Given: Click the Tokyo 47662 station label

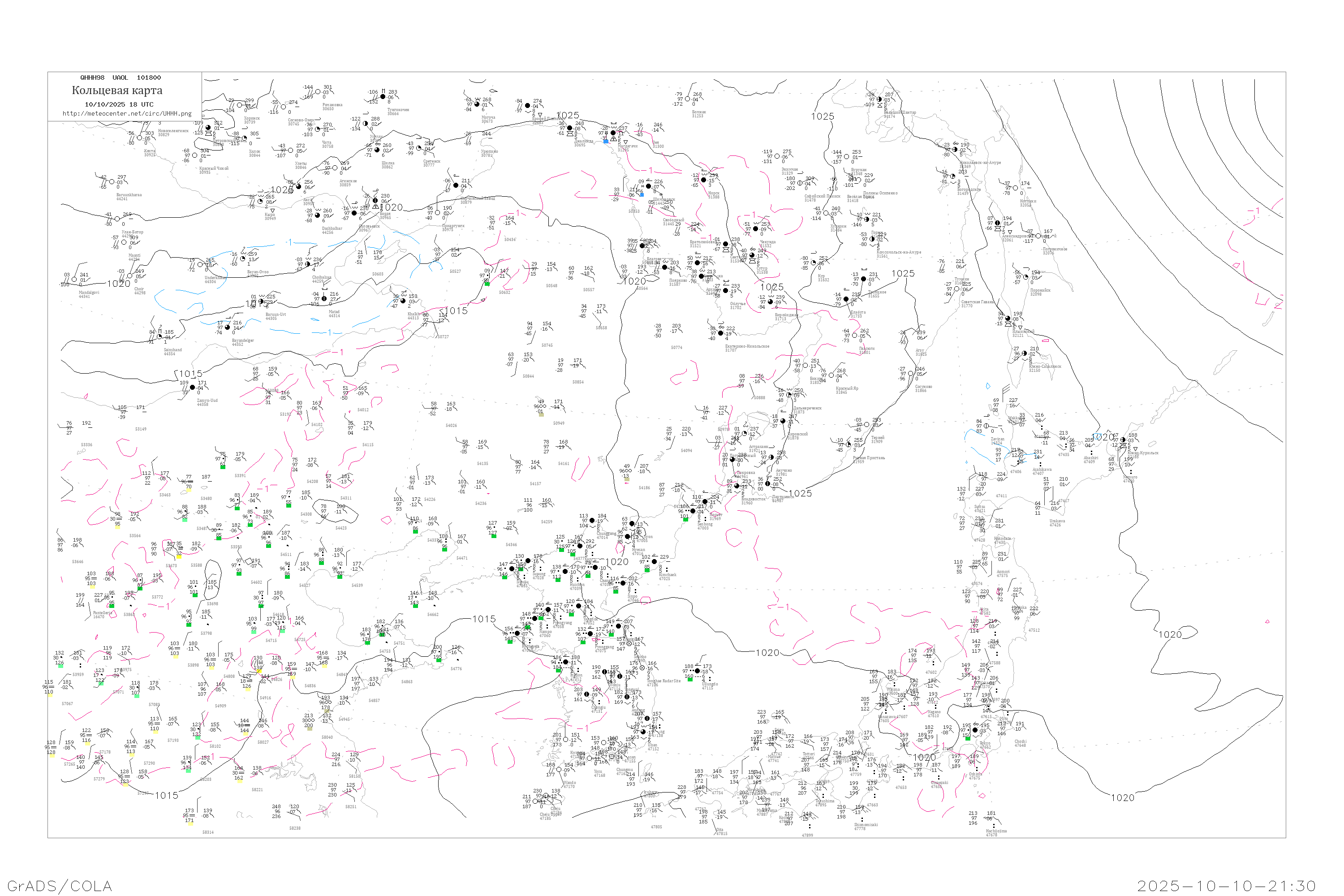Looking at the screenshot, I should point(985,745).
